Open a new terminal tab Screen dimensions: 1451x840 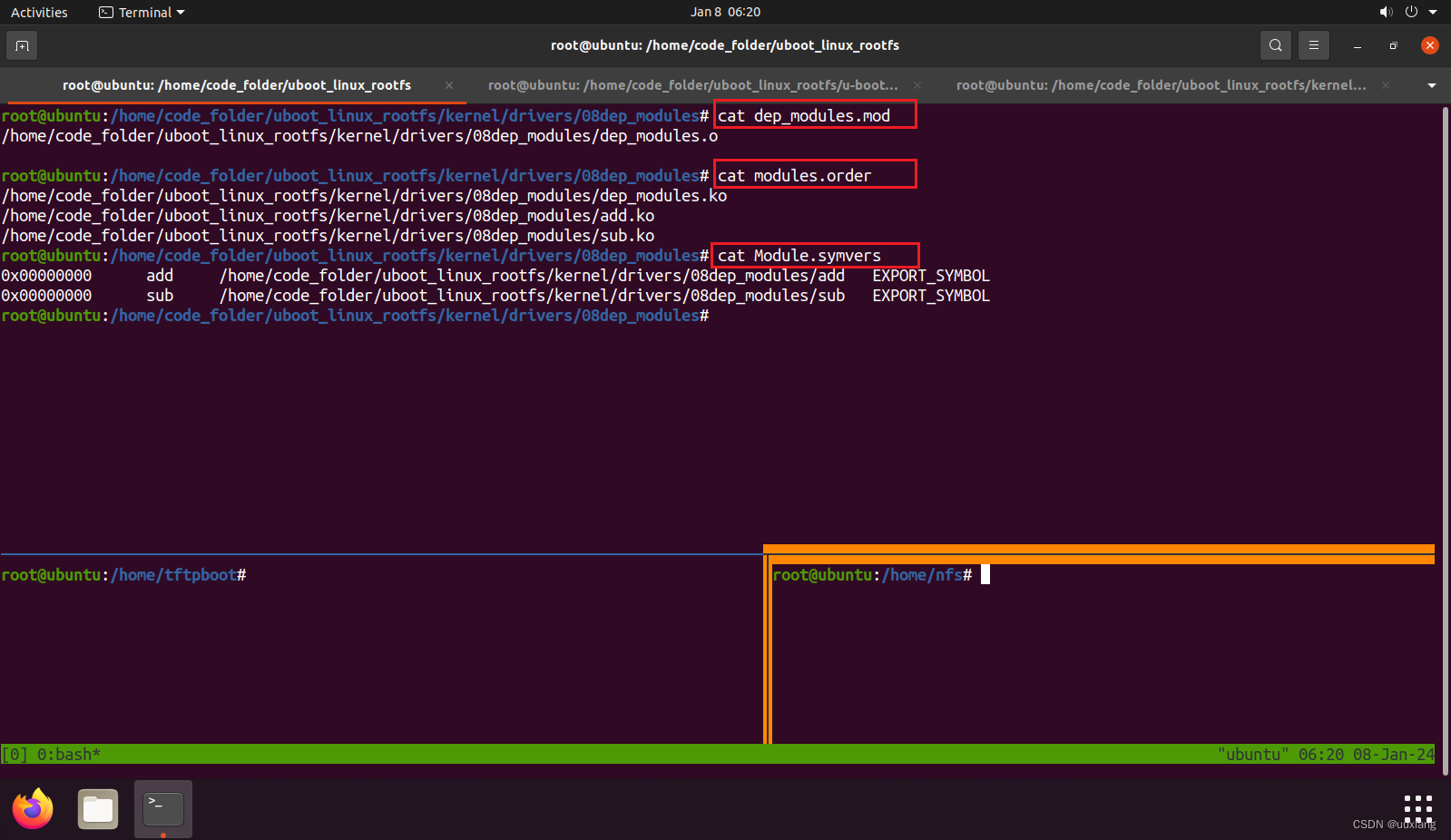click(x=22, y=45)
